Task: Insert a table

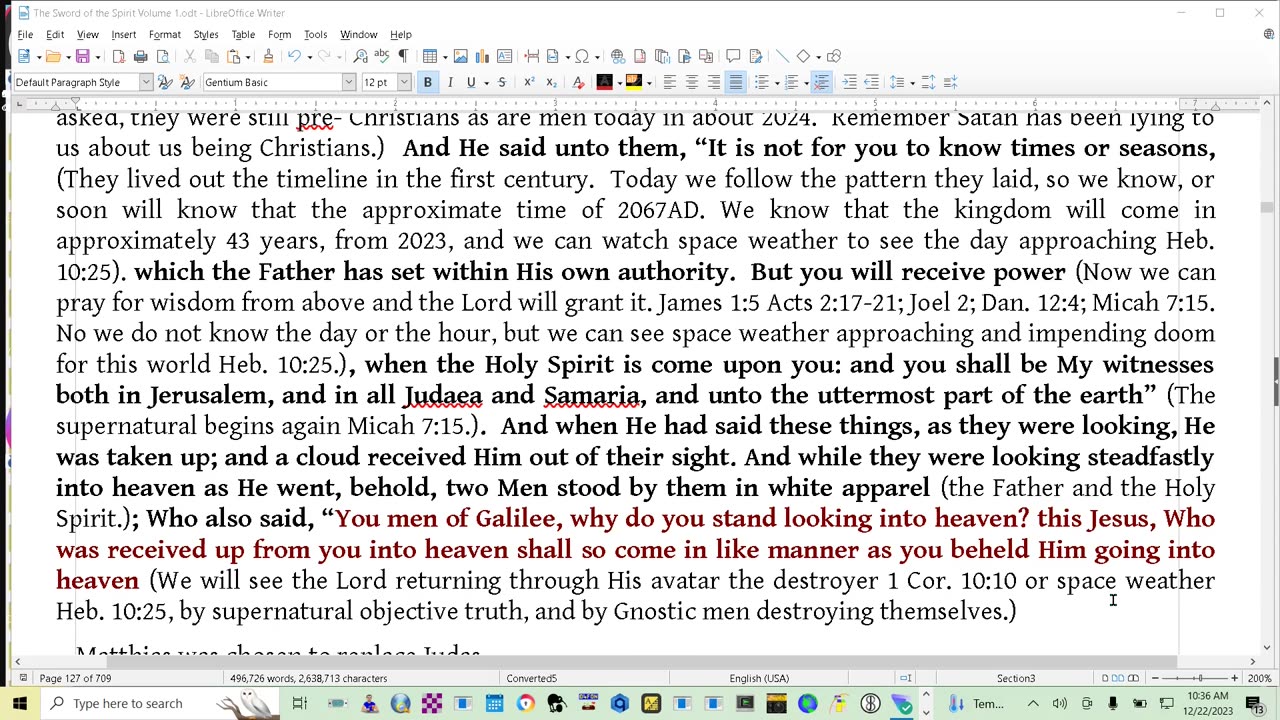Action: (429, 56)
